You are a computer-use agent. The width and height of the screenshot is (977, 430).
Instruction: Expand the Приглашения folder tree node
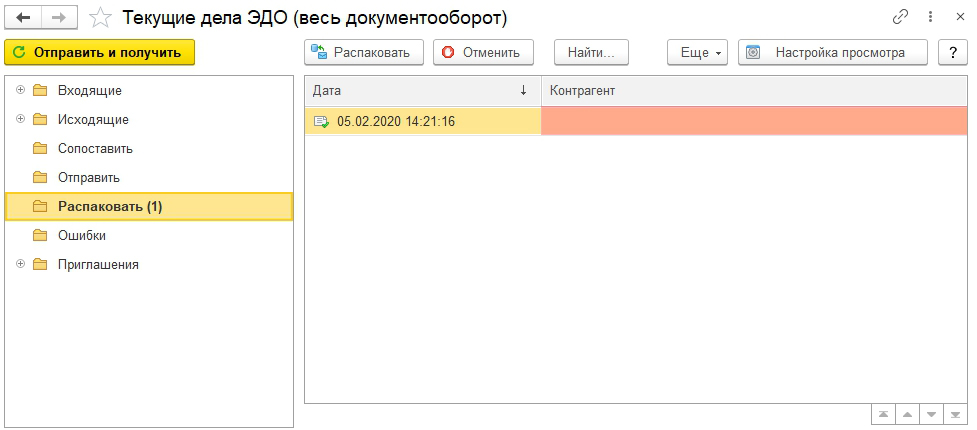click(20, 264)
